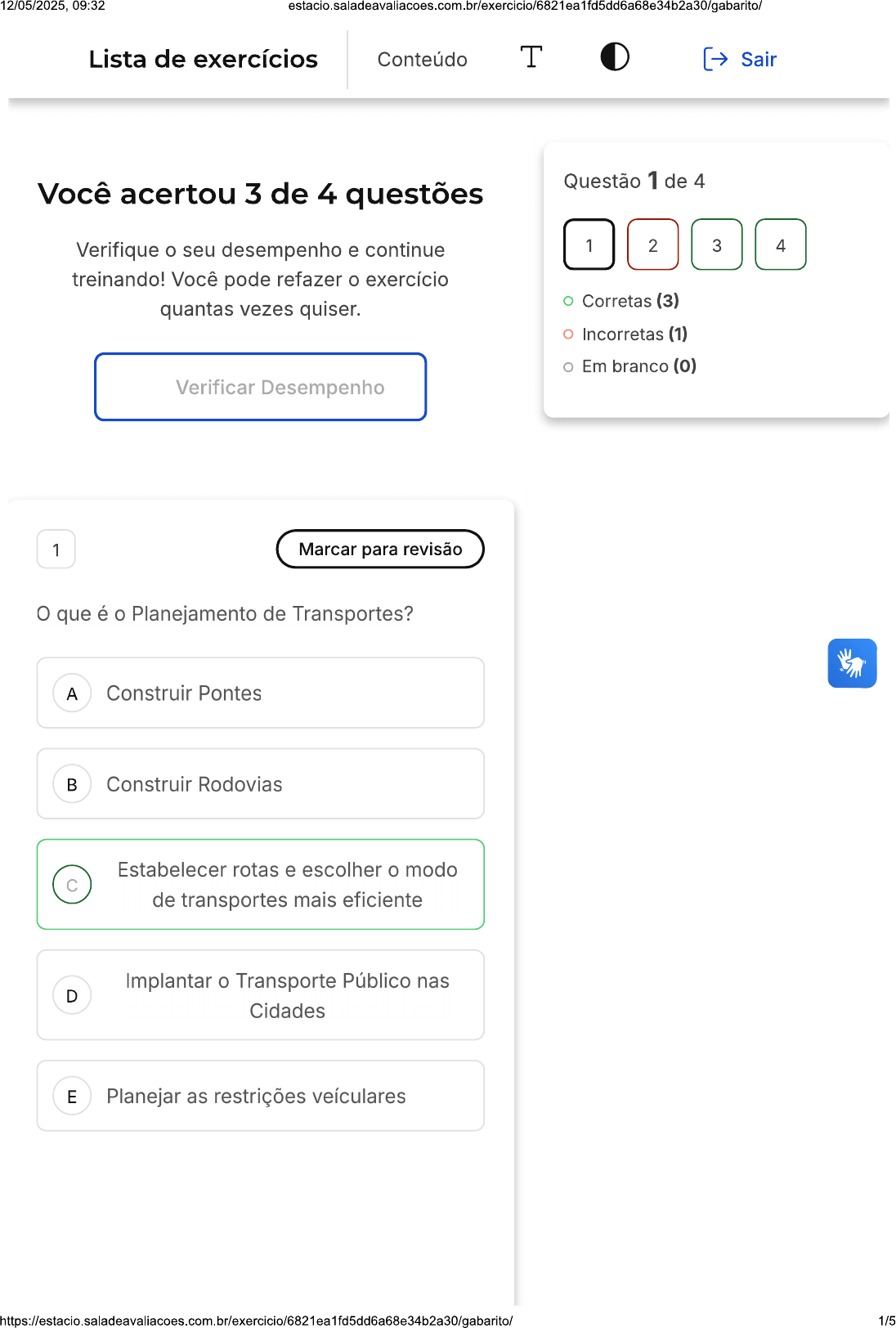
Task: Go to question 1 in navigator
Action: tap(589, 245)
